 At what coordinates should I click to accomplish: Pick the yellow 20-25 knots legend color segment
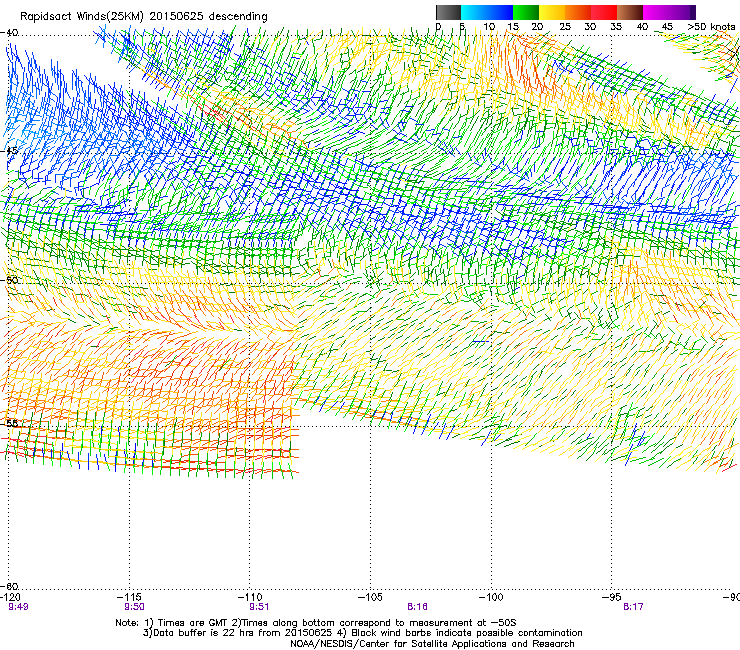[552, 12]
